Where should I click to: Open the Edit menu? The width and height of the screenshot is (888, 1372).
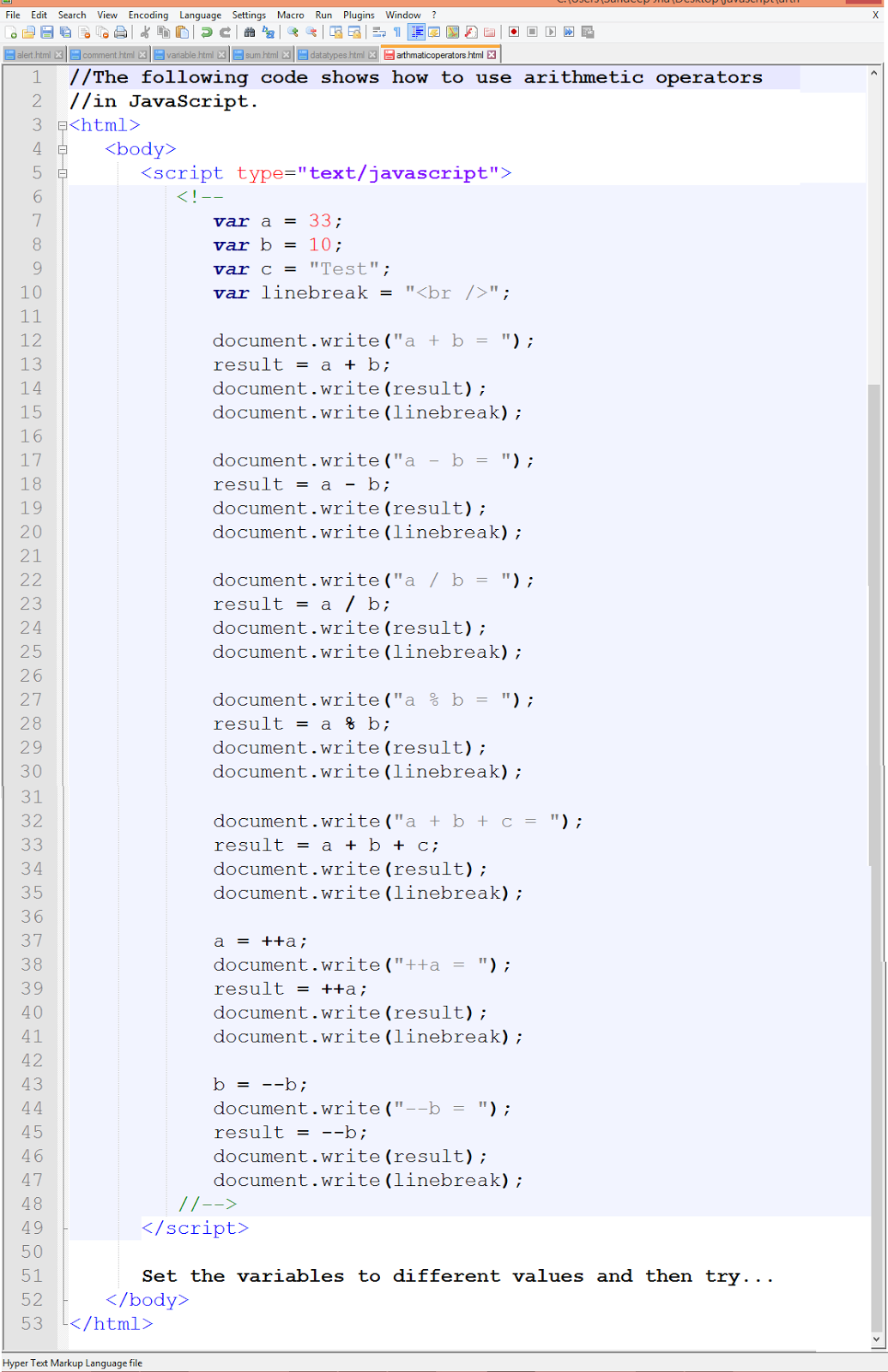(x=39, y=15)
